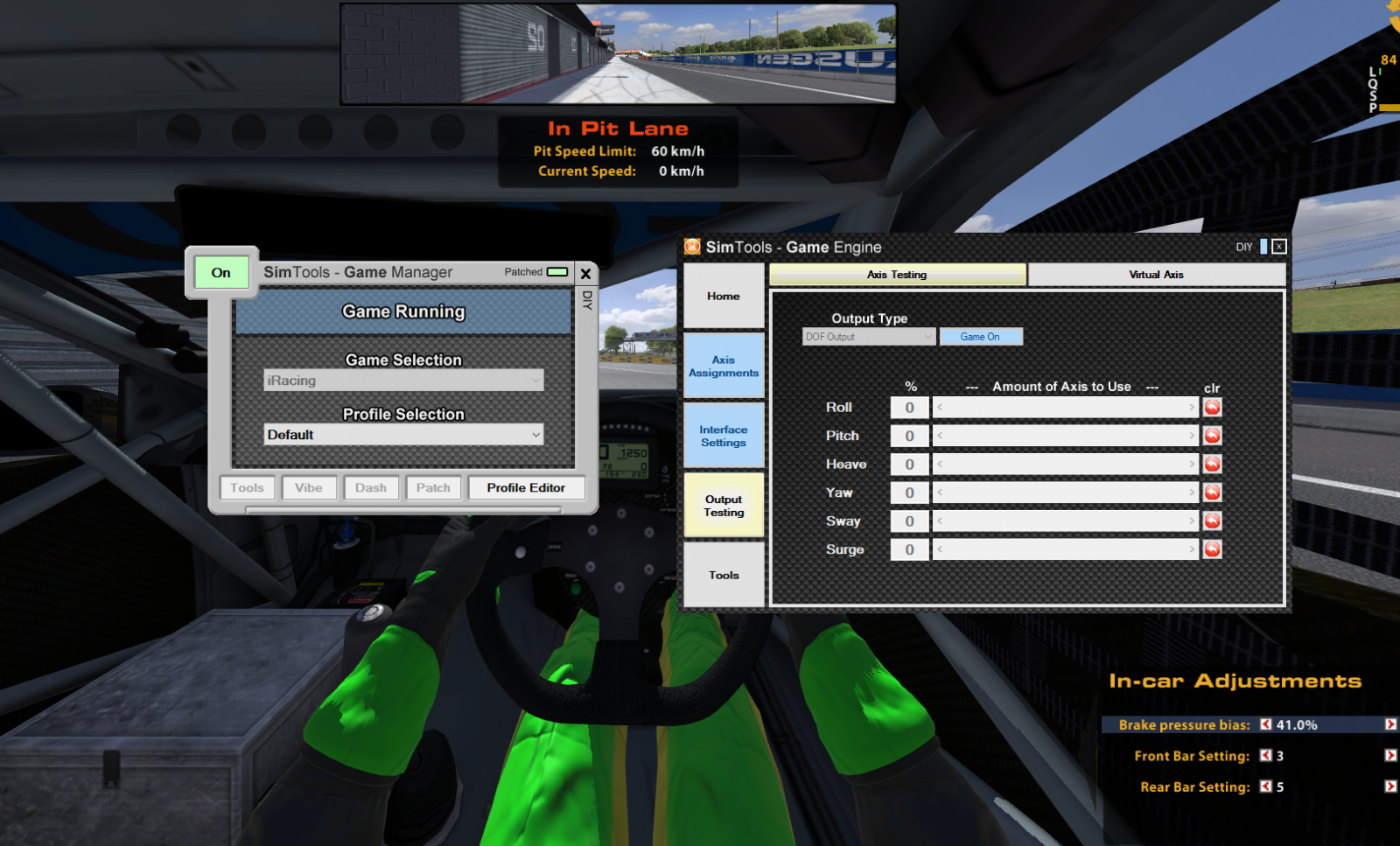This screenshot has width=1400, height=846.
Task: Open the Tools section in Game Engine
Action: [724, 575]
